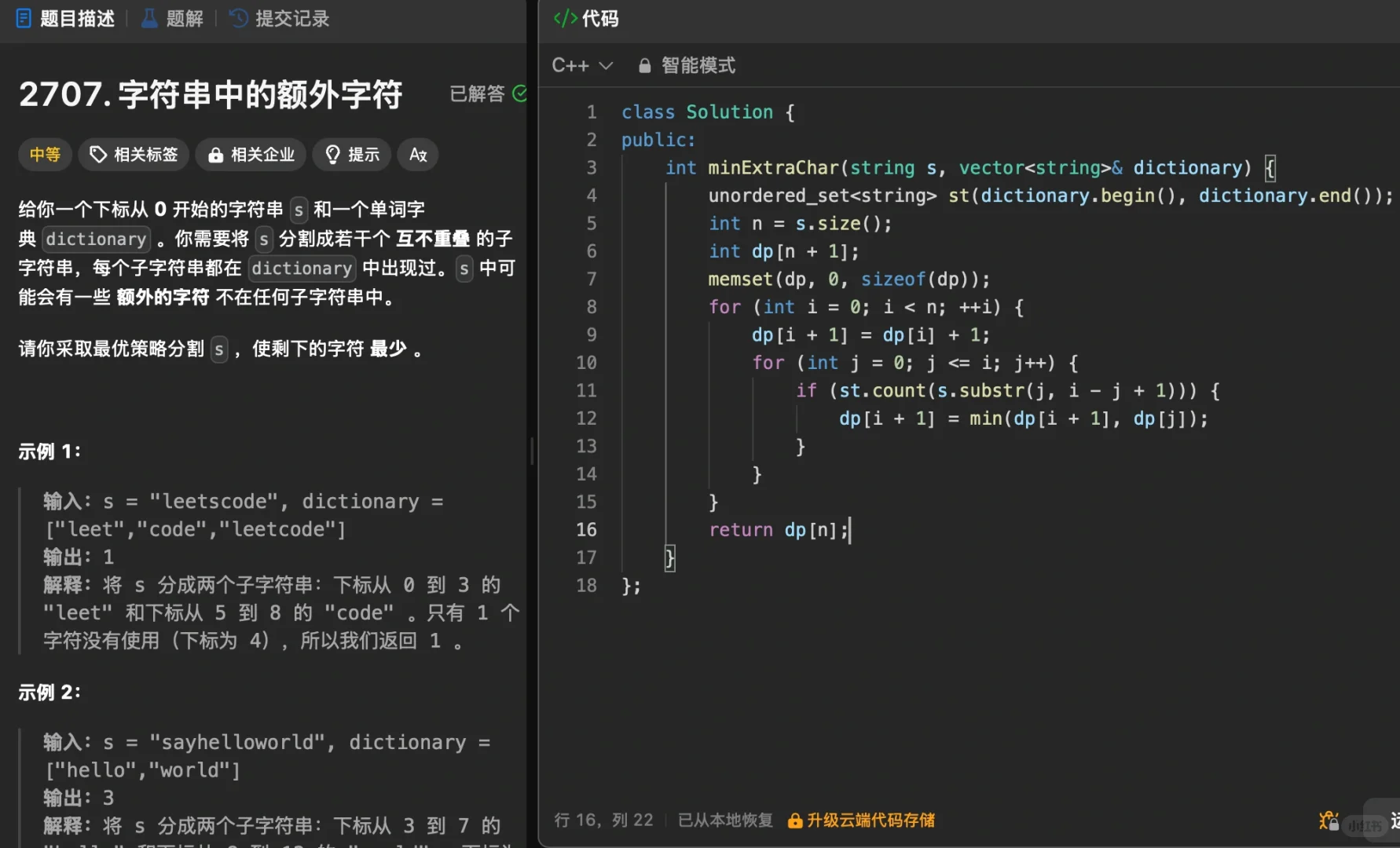Image resolution: width=1400 pixels, height=848 pixels.
Task: Click the 示例 2: heading
Action: point(49,692)
